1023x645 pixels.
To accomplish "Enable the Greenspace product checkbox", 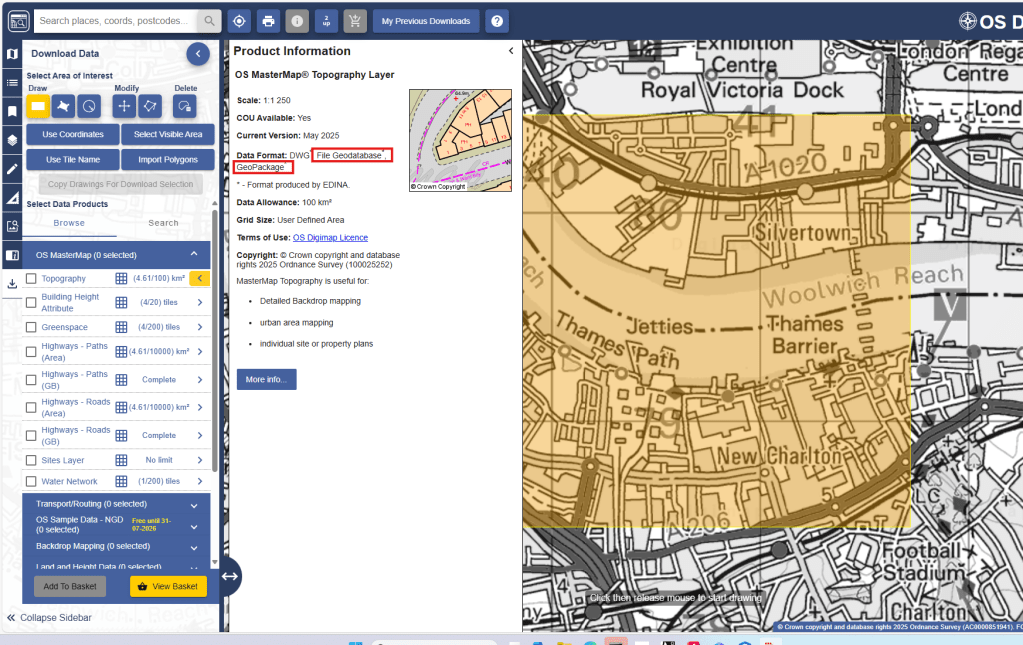I will coord(31,327).
